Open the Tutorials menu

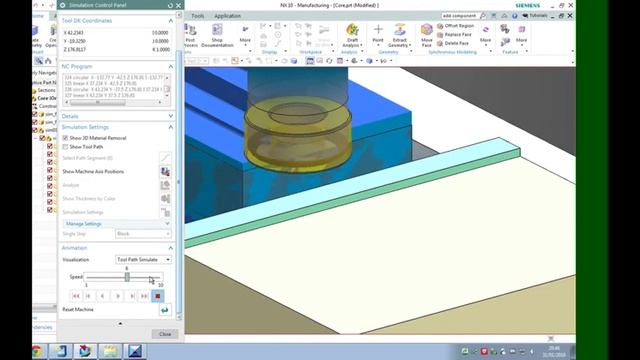(x=535, y=16)
